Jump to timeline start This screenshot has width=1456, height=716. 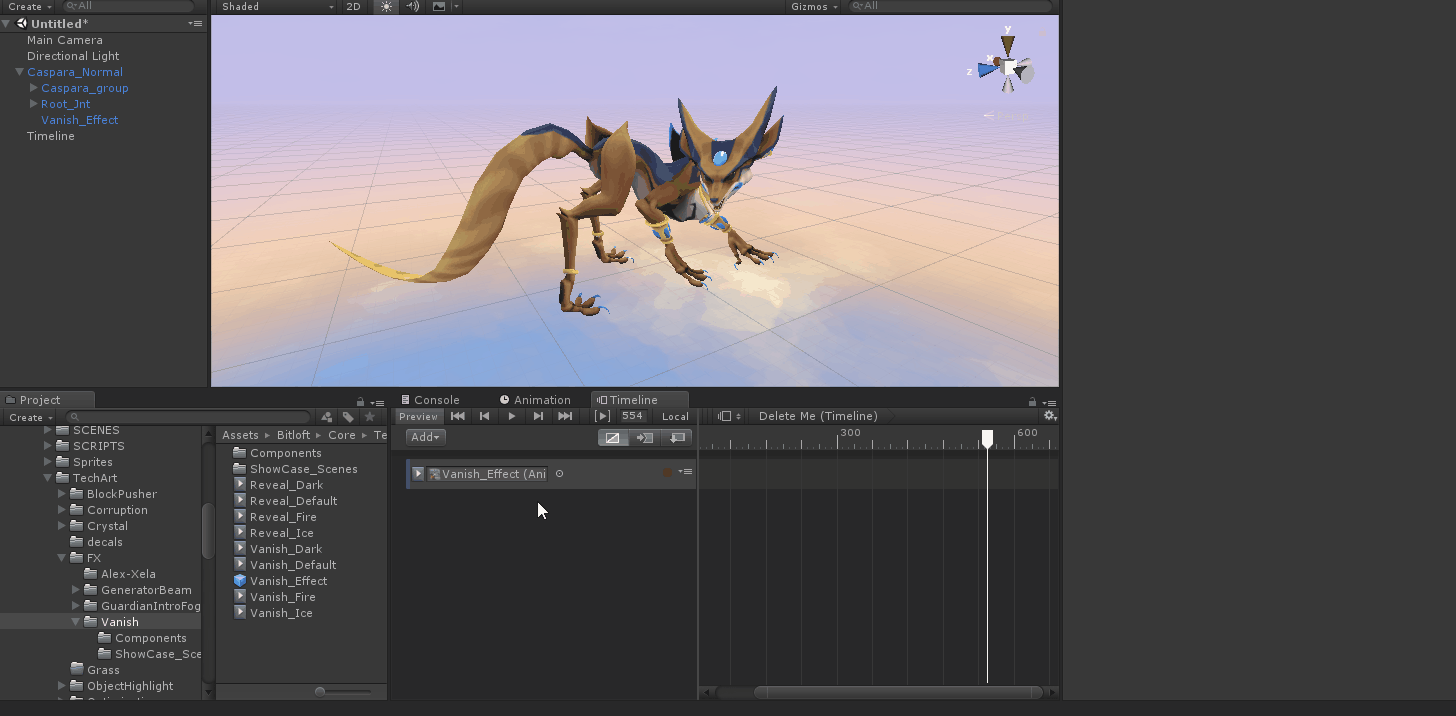pyautogui.click(x=458, y=416)
